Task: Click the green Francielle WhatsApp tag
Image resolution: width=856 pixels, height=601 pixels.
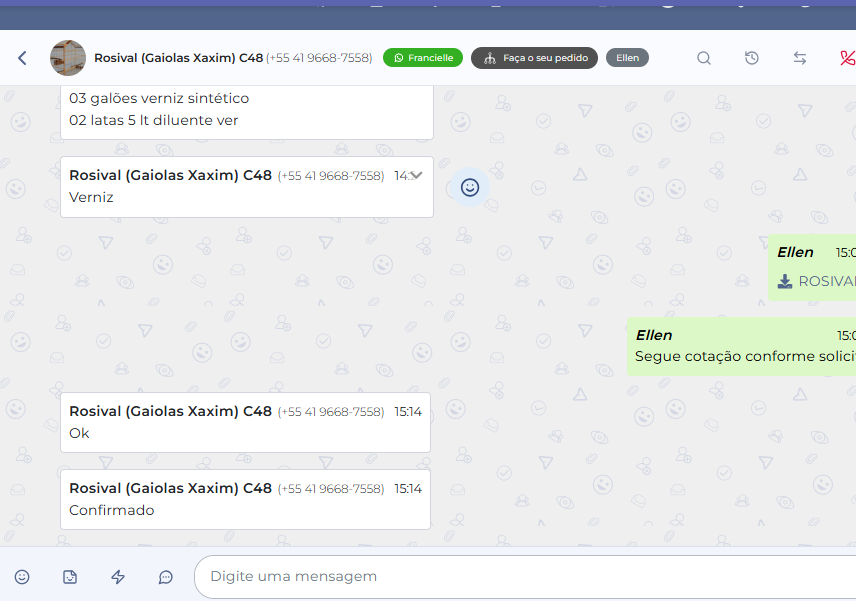Action: 423,58
